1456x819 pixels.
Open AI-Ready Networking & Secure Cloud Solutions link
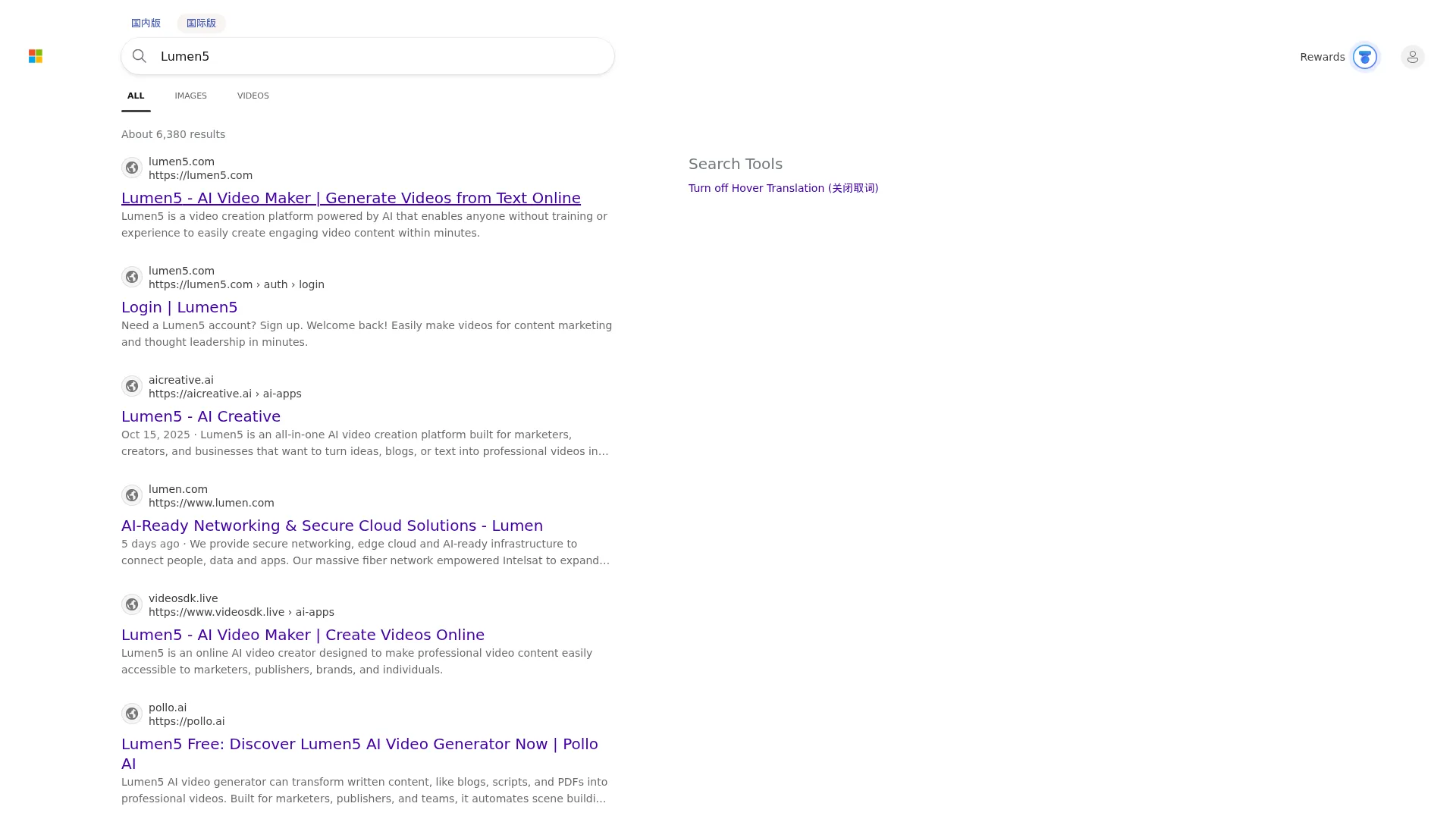click(x=332, y=526)
